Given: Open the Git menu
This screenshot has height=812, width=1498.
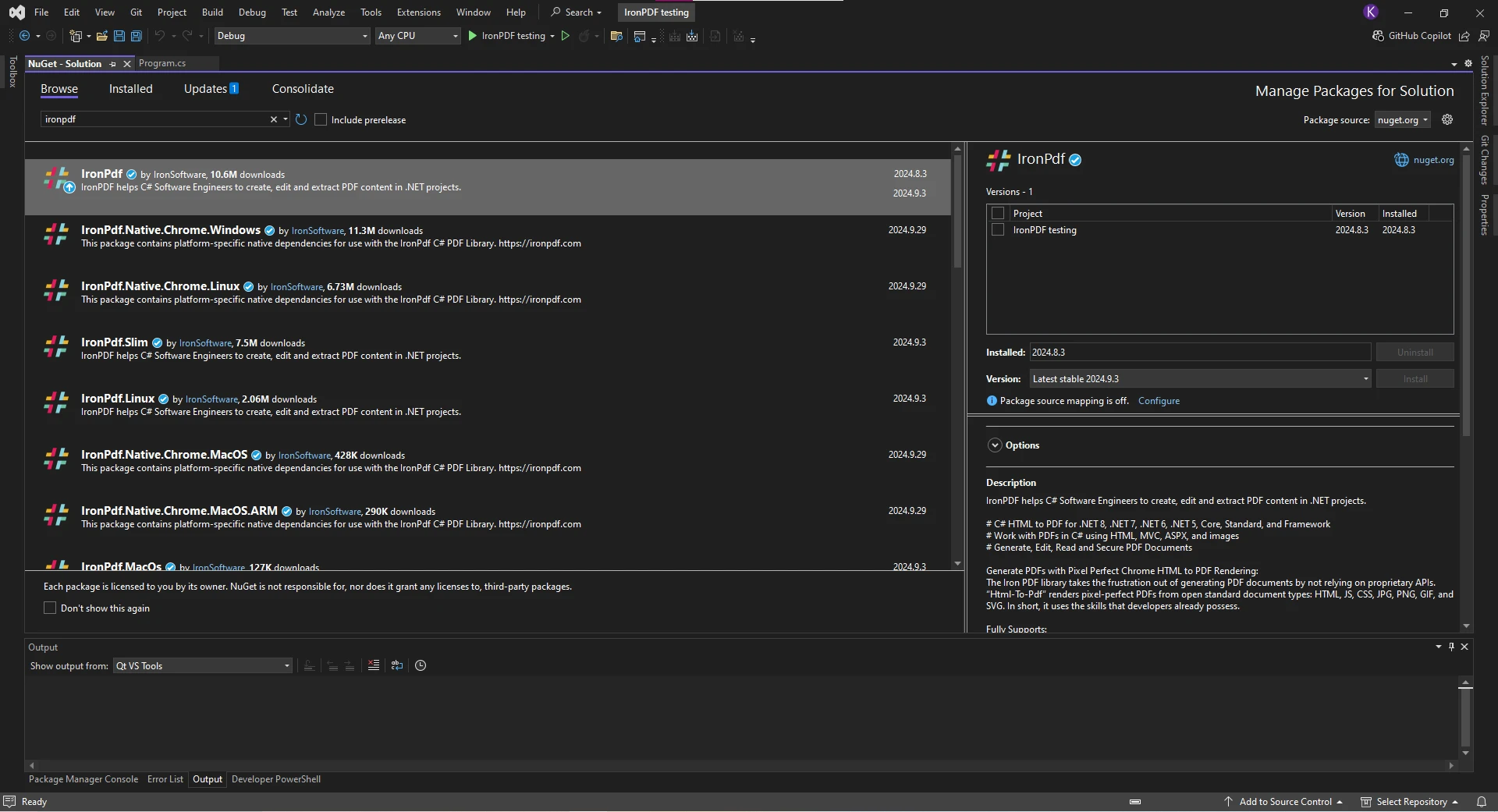Looking at the screenshot, I should (x=136, y=12).
